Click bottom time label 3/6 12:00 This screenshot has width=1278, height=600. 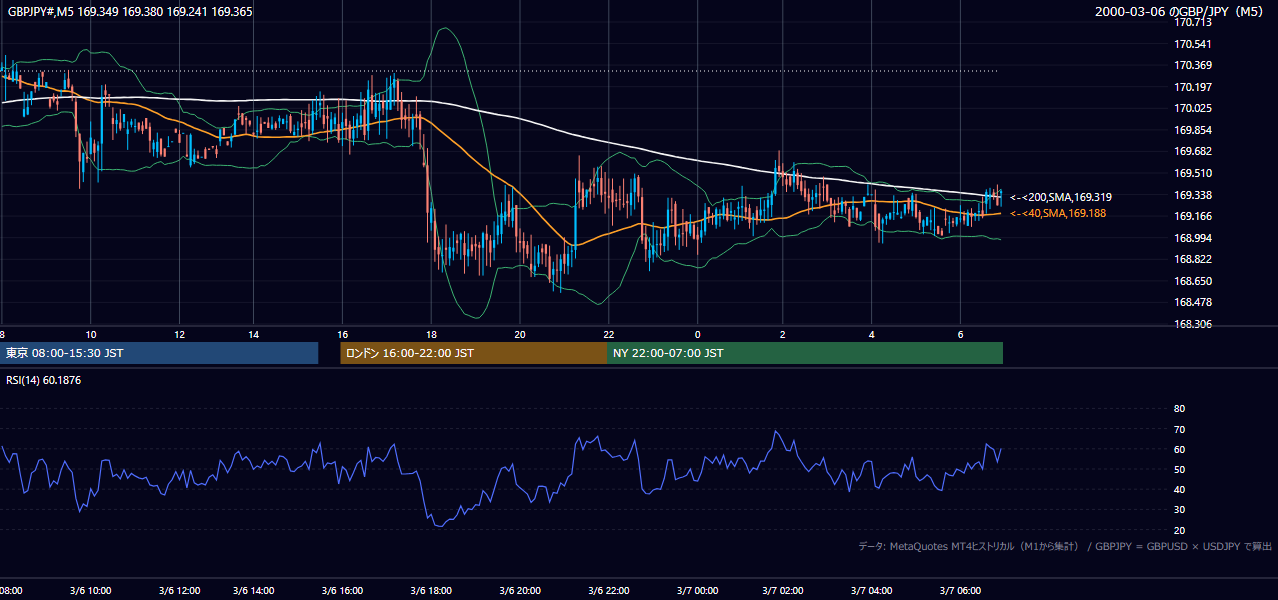pyautogui.click(x=178, y=591)
